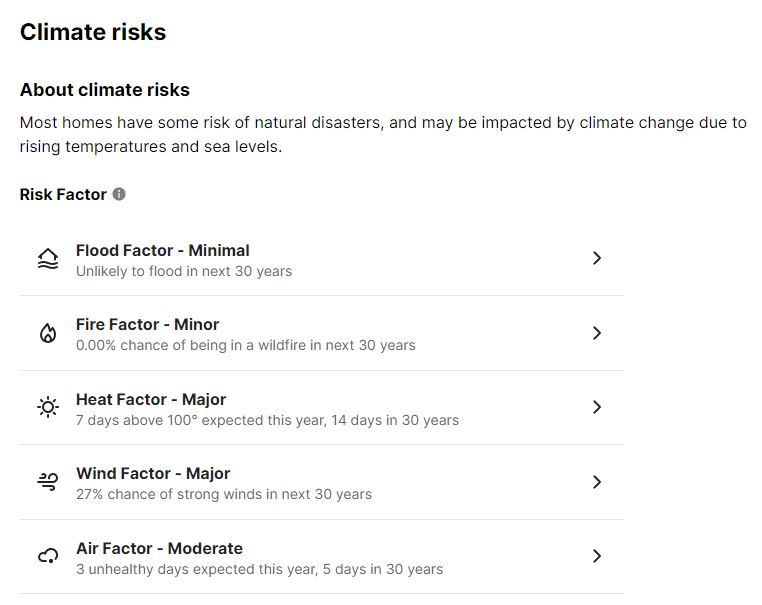Open the Risk Factor info icon

point(119,194)
